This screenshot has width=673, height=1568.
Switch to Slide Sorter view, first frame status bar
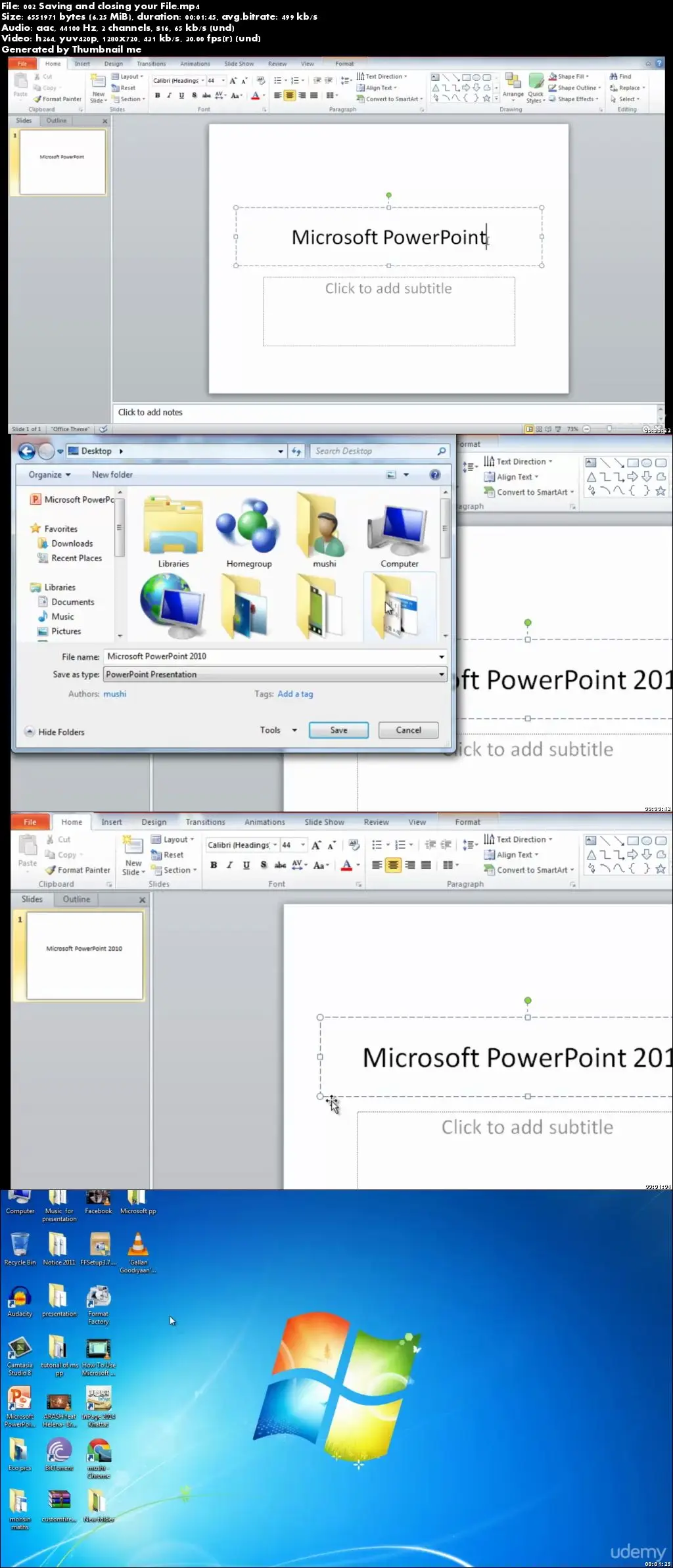tap(539, 429)
